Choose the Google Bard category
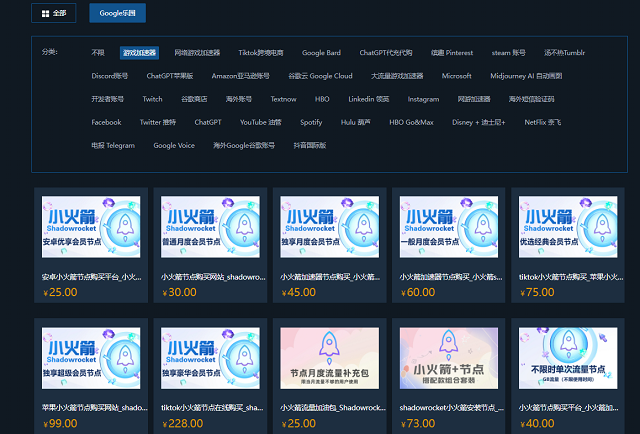This screenshot has width=640, height=434. pos(321,53)
